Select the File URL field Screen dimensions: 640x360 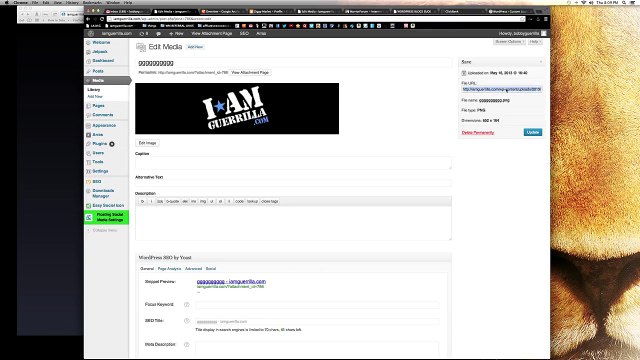tap(502, 89)
